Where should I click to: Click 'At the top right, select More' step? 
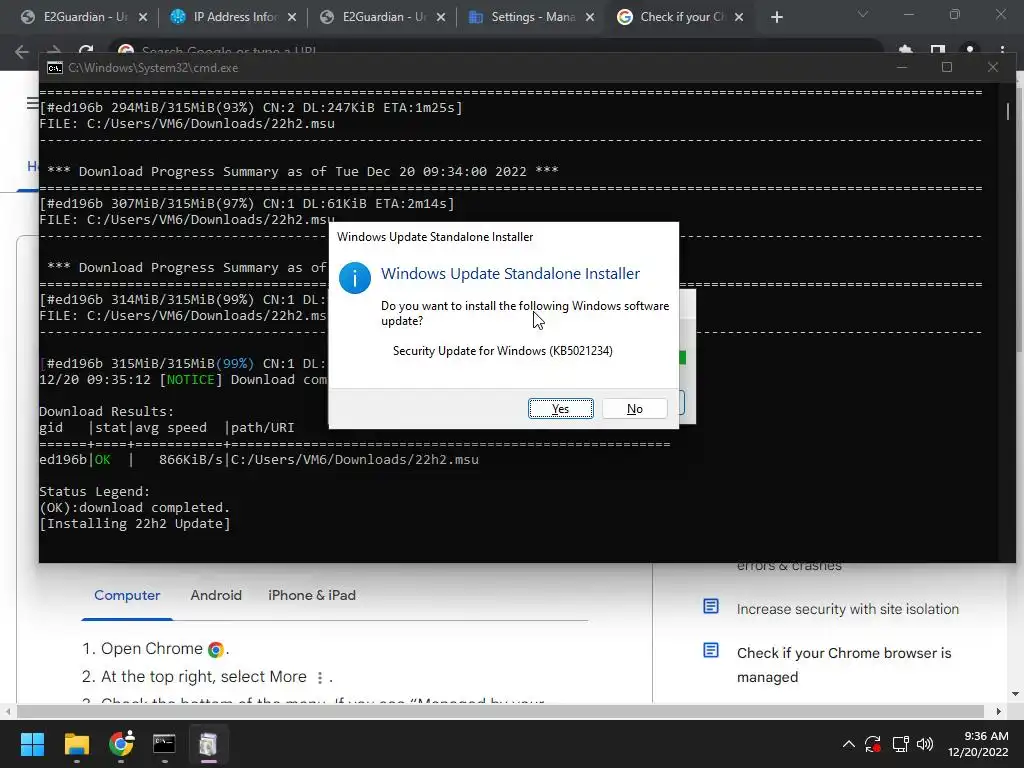point(204,677)
